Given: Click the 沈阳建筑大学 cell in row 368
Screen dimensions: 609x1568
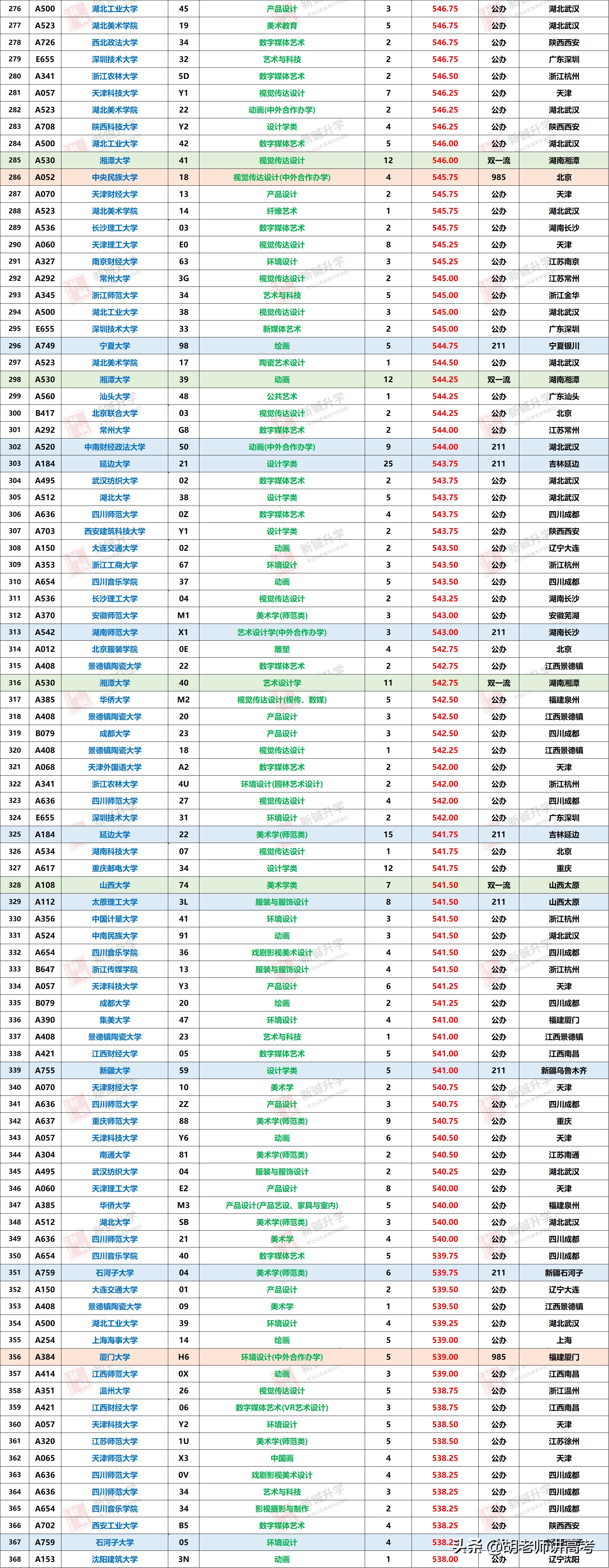Looking at the screenshot, I should tap(114, 1559).
